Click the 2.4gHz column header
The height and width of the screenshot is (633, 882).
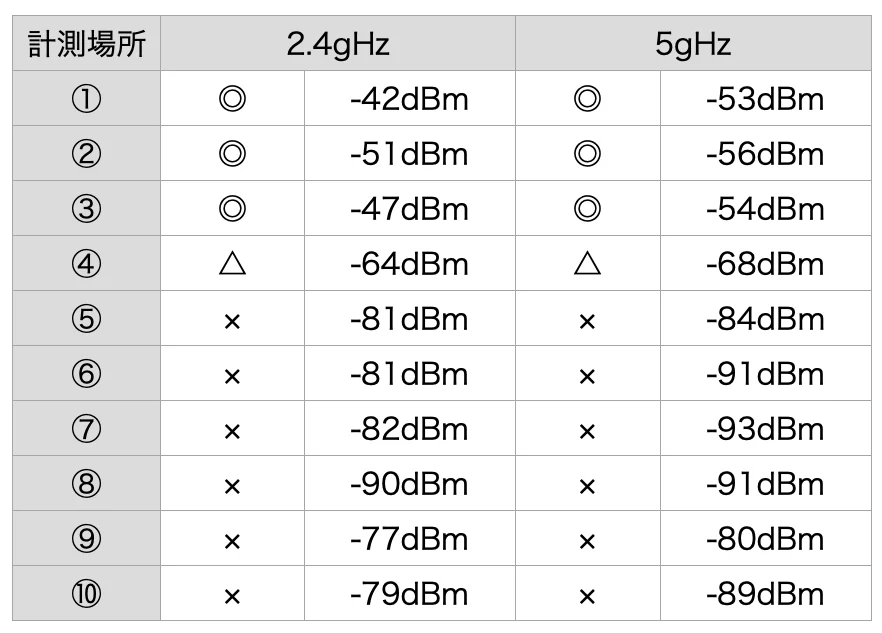pyautogui.click(x=338, y=44)
